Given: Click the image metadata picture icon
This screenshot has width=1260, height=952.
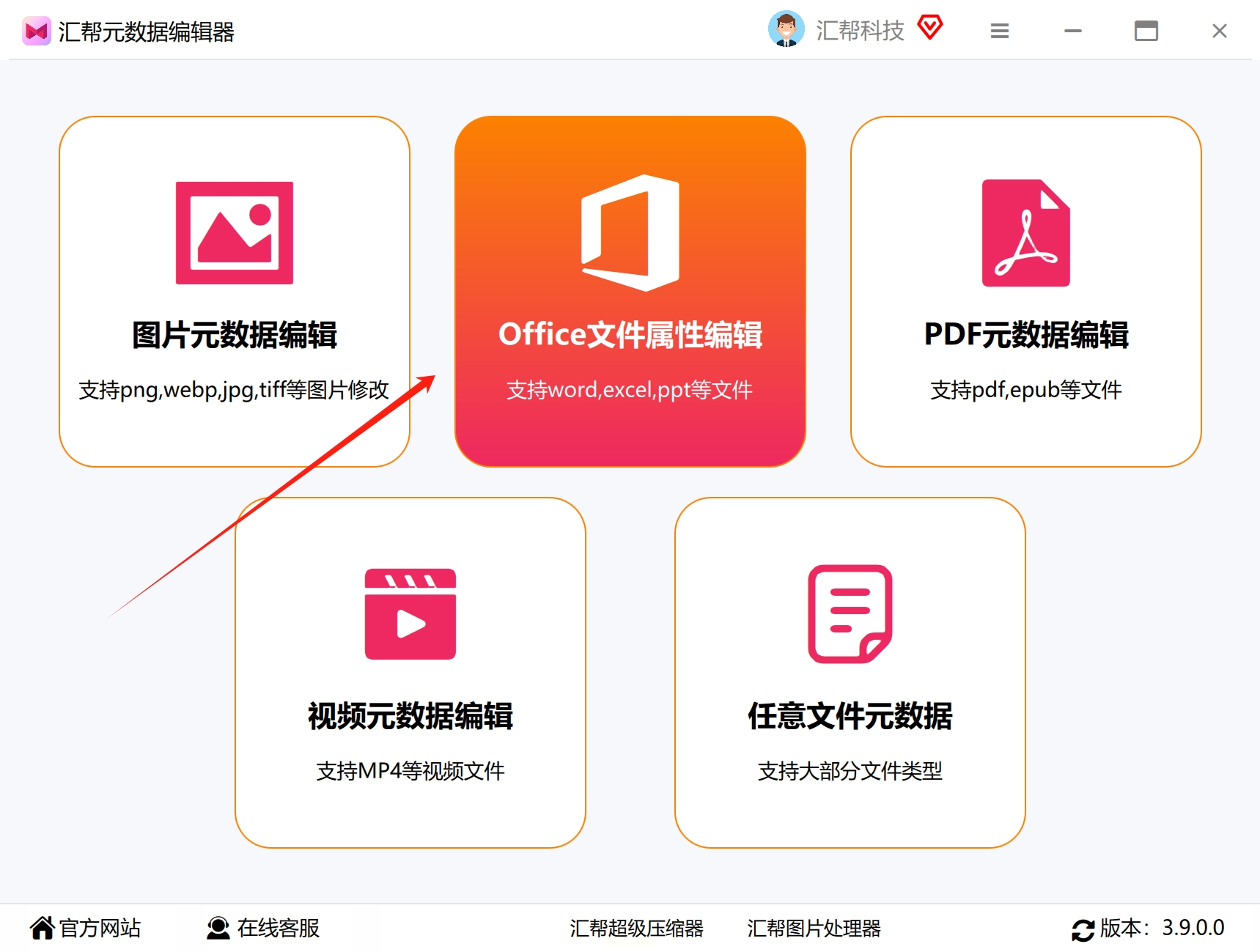Looking at the screenshot, I should coord(235,232).
